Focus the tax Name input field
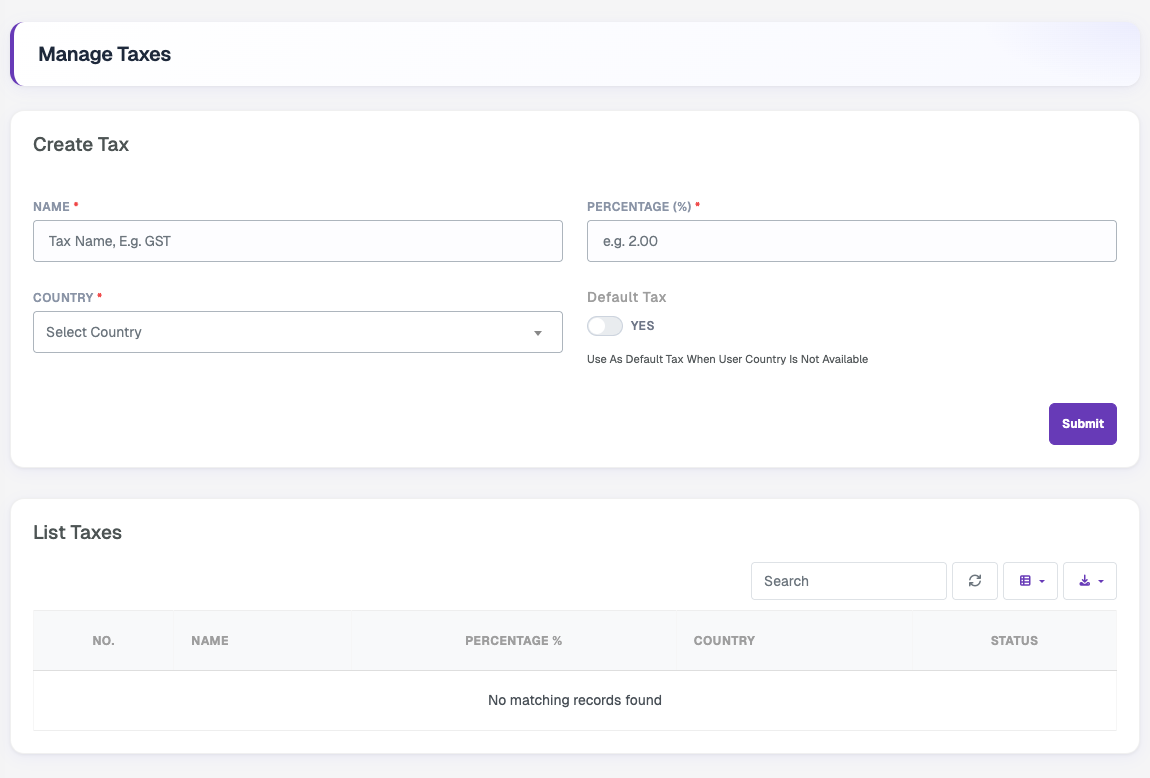 point(298,241)
